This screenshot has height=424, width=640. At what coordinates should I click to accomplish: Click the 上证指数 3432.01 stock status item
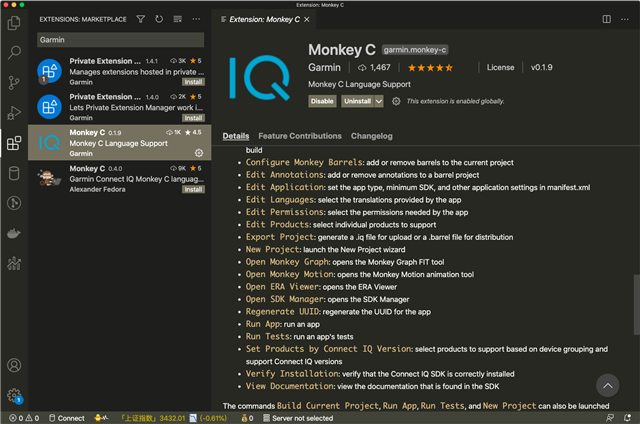(174, 418)
